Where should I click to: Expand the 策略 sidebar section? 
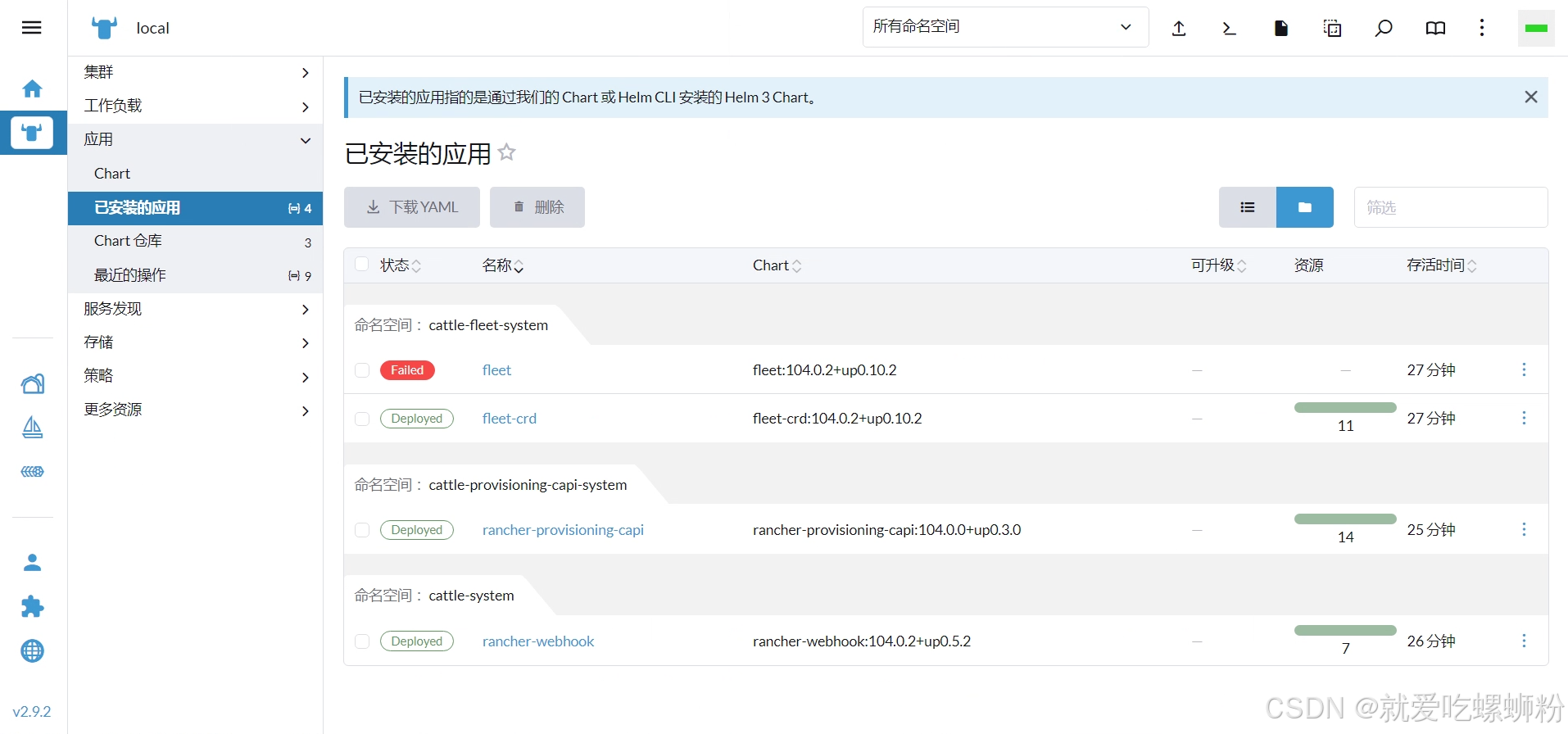tap(196, 376)
